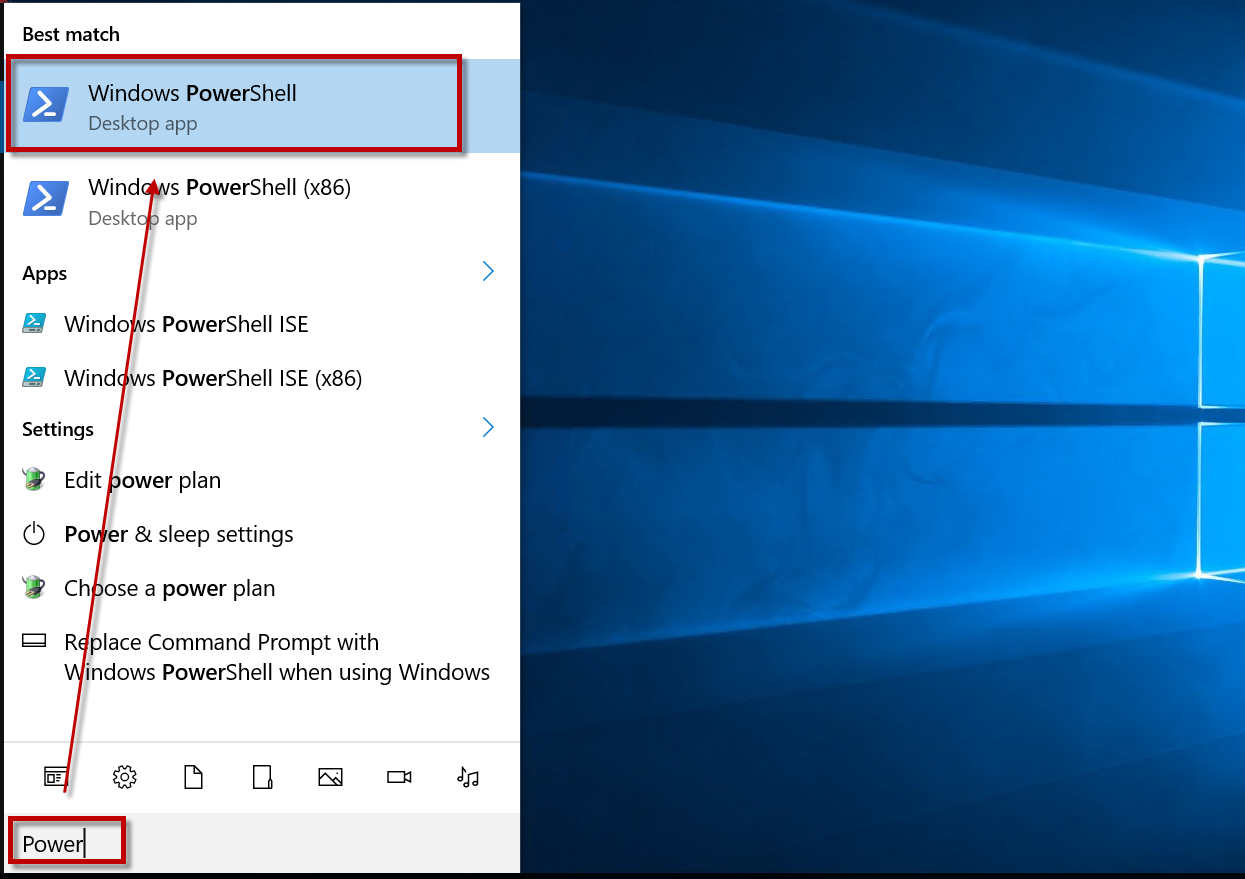Click the Windows PowerShell (x86) icon
This screenshot has width=1245, height=879.
pyautogui.click(x=46, y=200)
